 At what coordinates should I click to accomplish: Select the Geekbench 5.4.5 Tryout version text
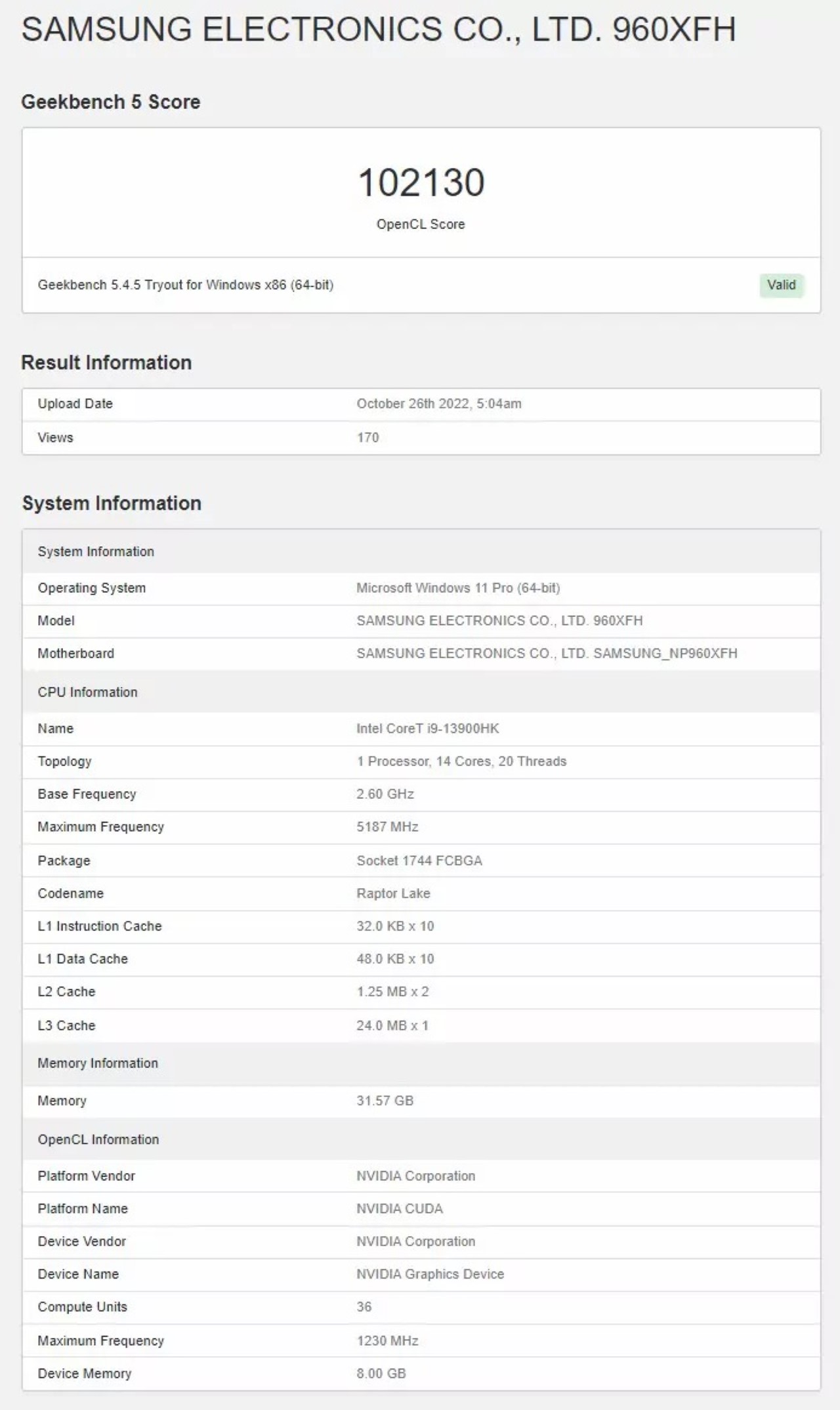point(185,285)
